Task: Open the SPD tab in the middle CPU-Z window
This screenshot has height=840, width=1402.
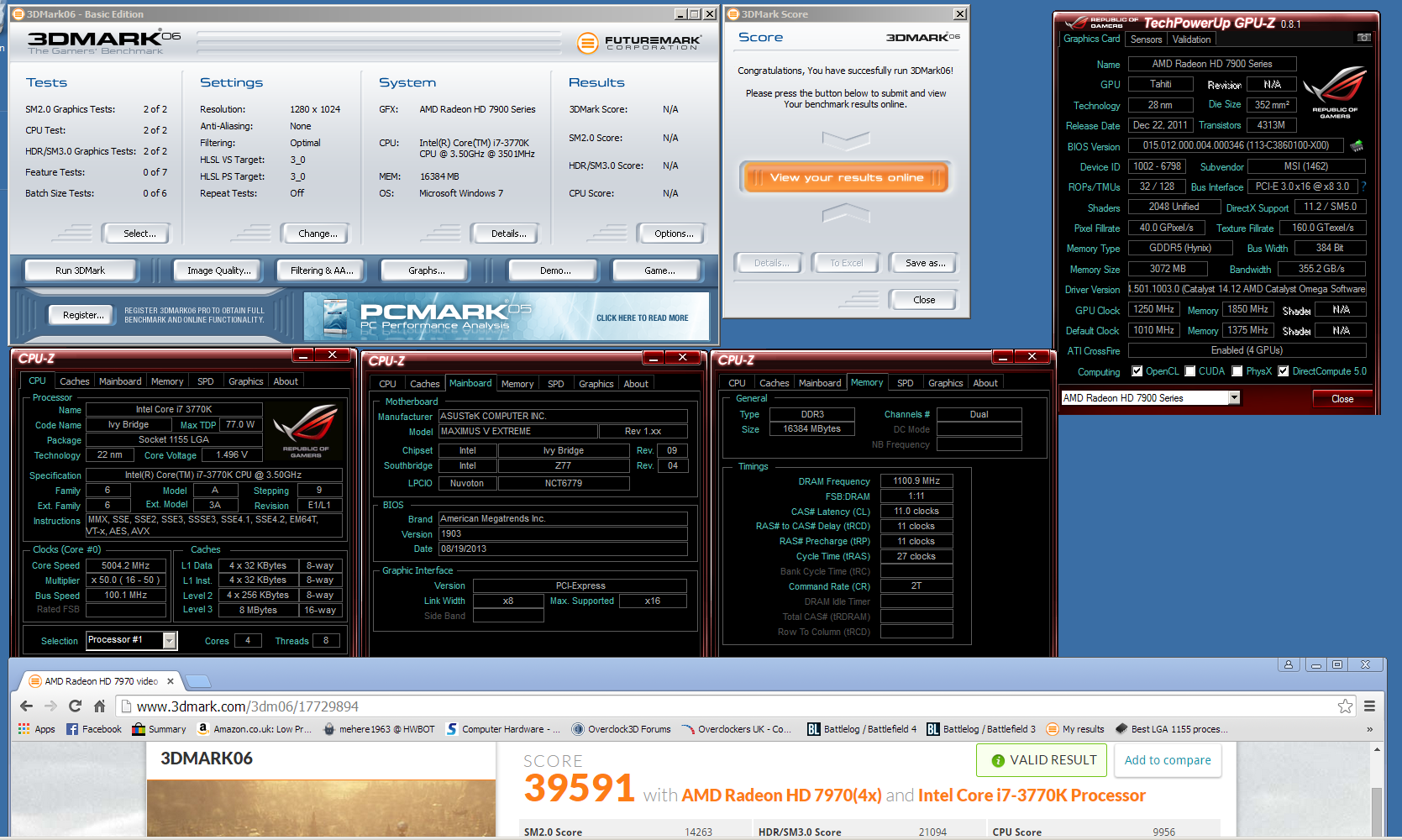Action: click(556, 384)
